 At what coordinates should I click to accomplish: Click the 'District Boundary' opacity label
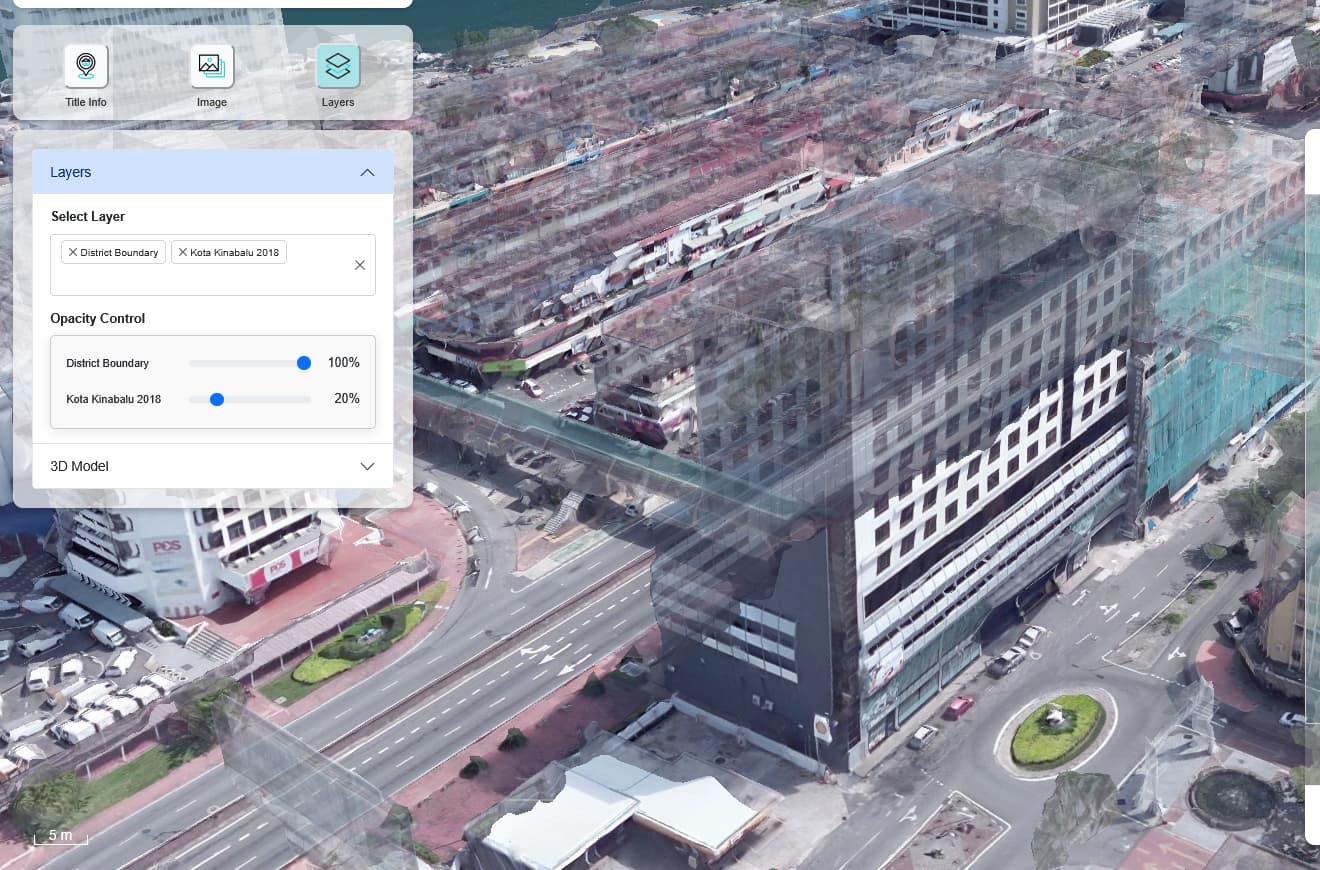[x=108, y=363]
